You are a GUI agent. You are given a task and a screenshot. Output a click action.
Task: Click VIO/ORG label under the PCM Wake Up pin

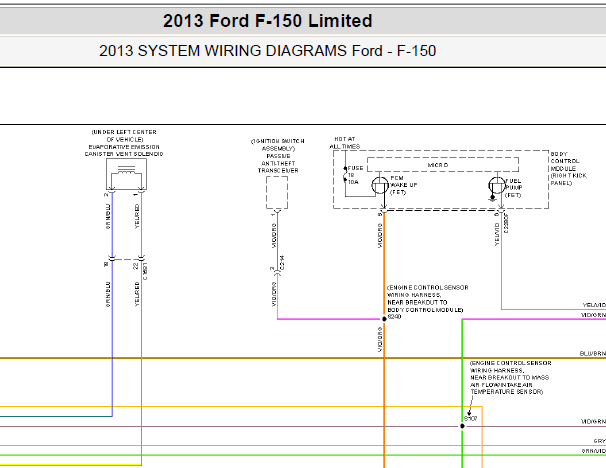point(380,236)
